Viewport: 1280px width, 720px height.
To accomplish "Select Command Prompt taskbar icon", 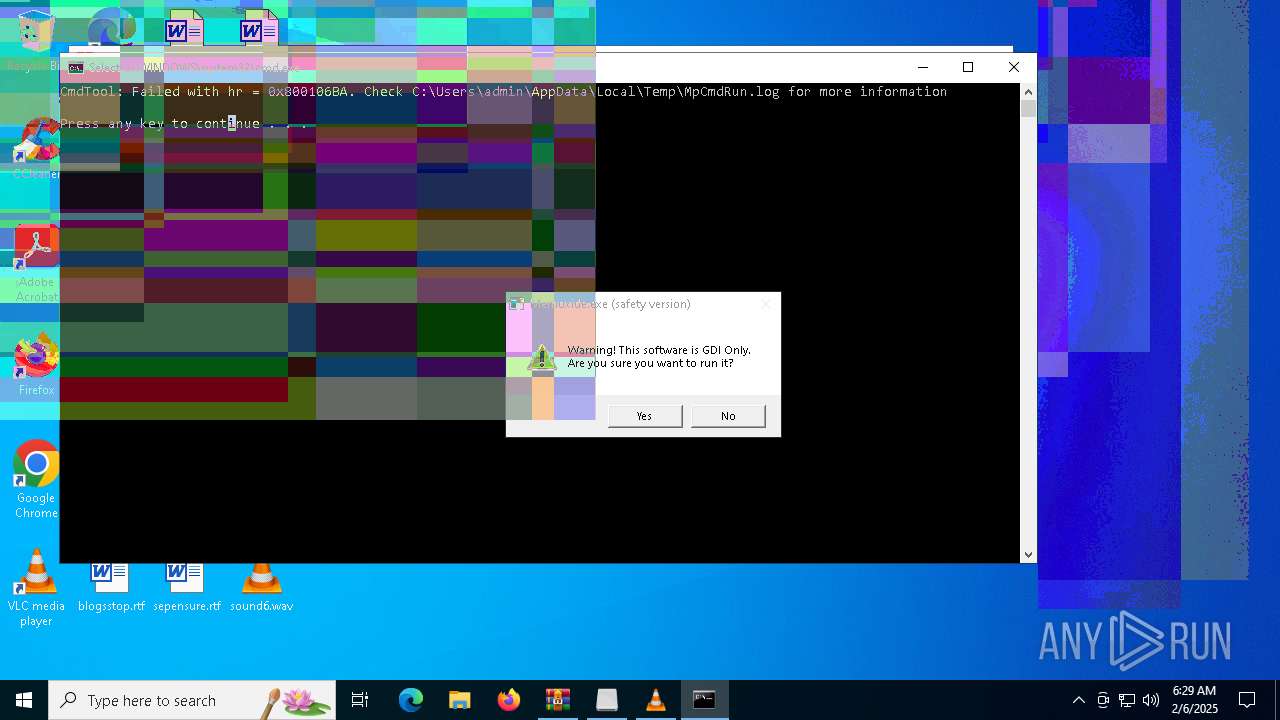I will click(x=704, y=700).
